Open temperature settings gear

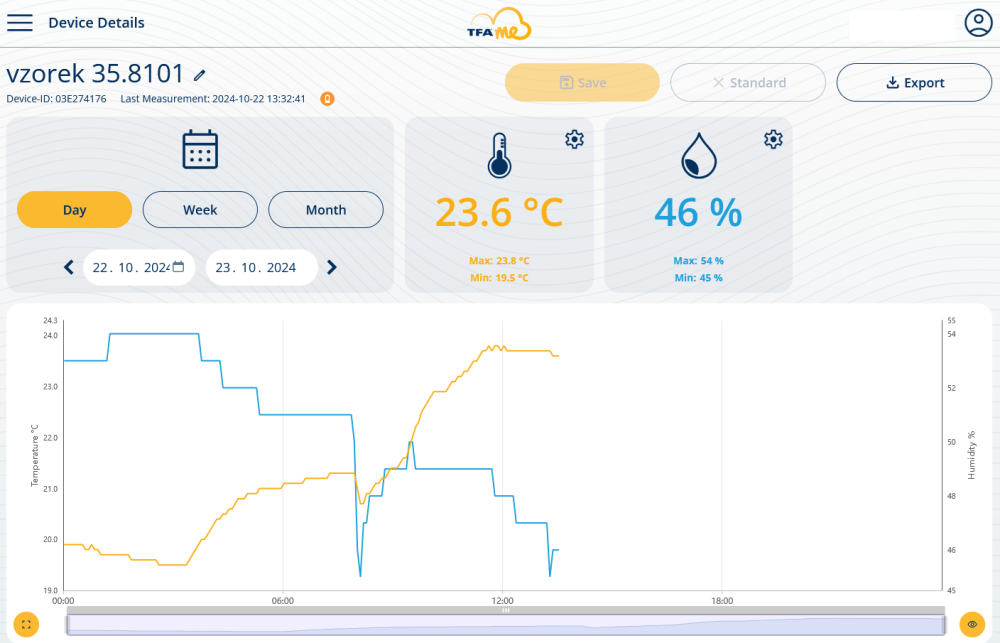(x=574, y=139)
